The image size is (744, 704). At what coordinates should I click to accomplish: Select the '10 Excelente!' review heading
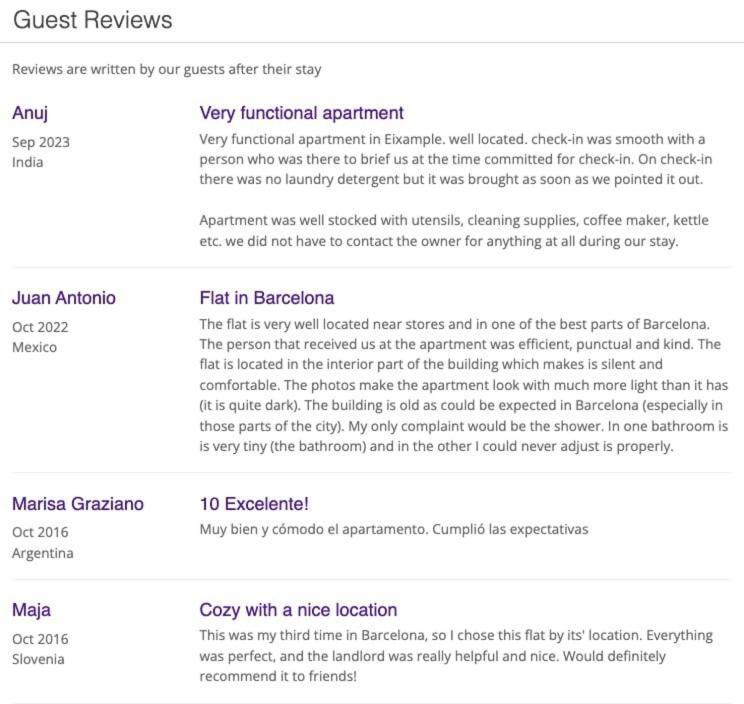click(254, 504)
